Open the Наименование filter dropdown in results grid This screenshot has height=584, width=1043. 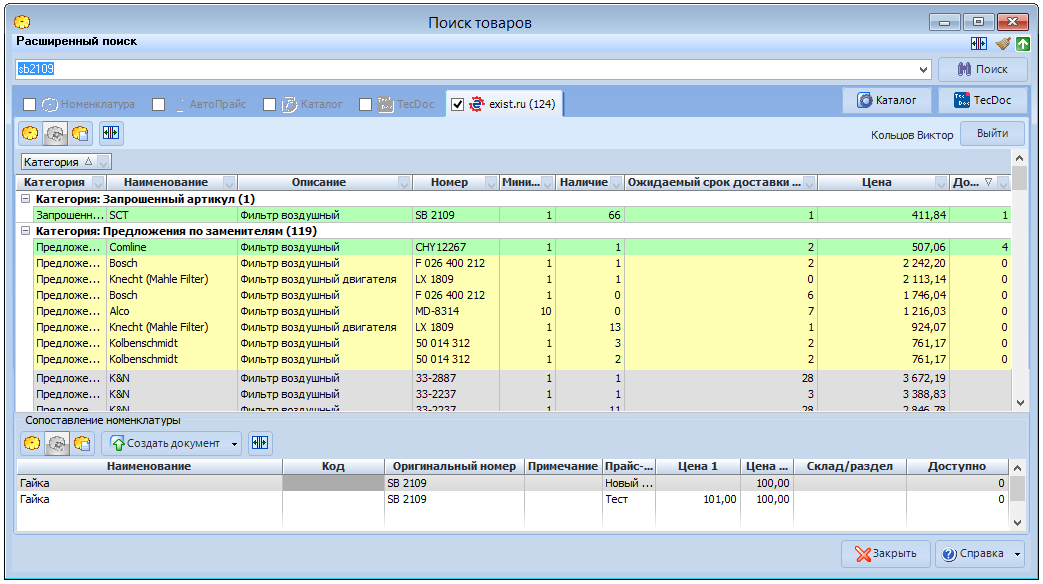[x=229, y=183]
